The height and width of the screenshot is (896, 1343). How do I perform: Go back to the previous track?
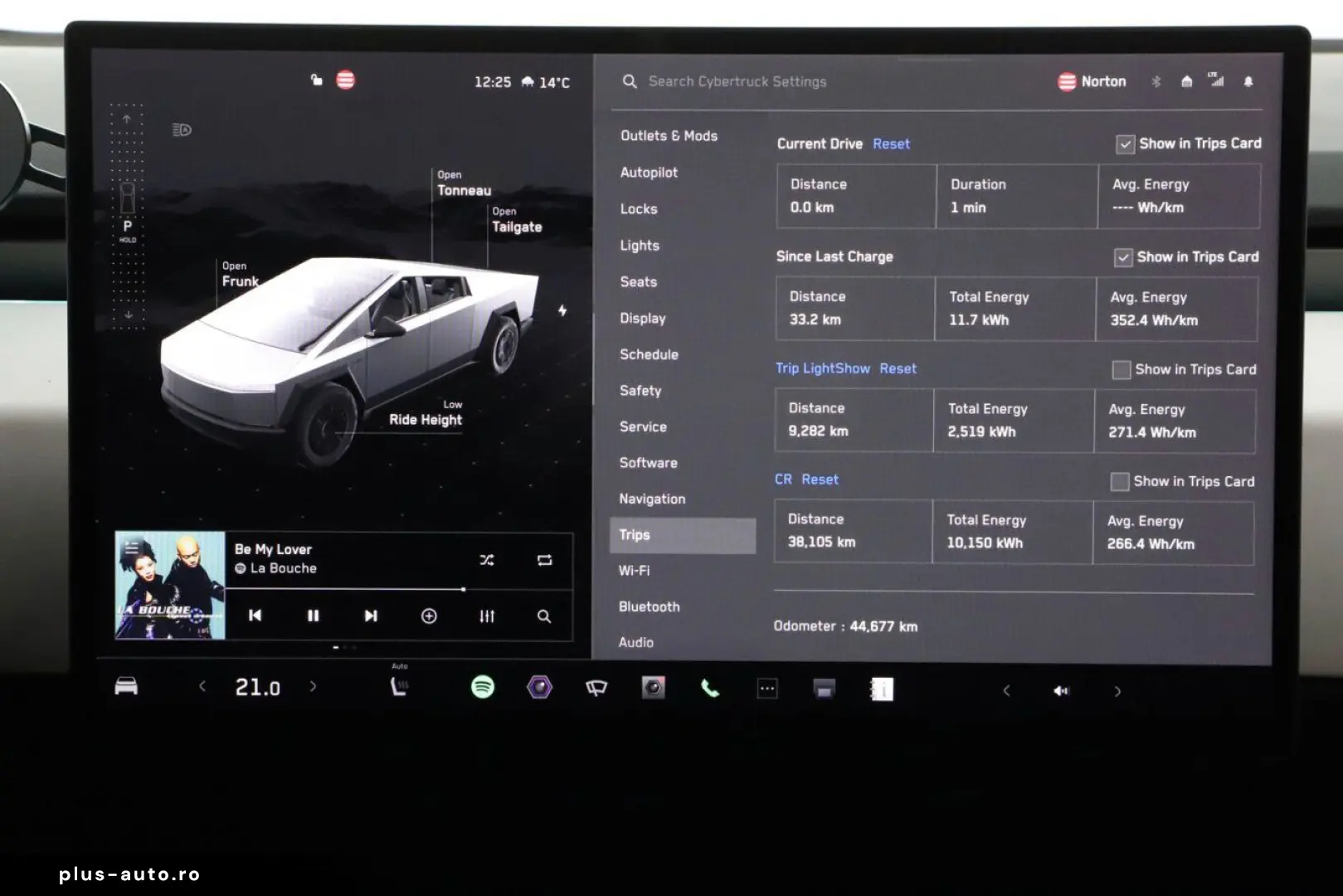[255, 616]
